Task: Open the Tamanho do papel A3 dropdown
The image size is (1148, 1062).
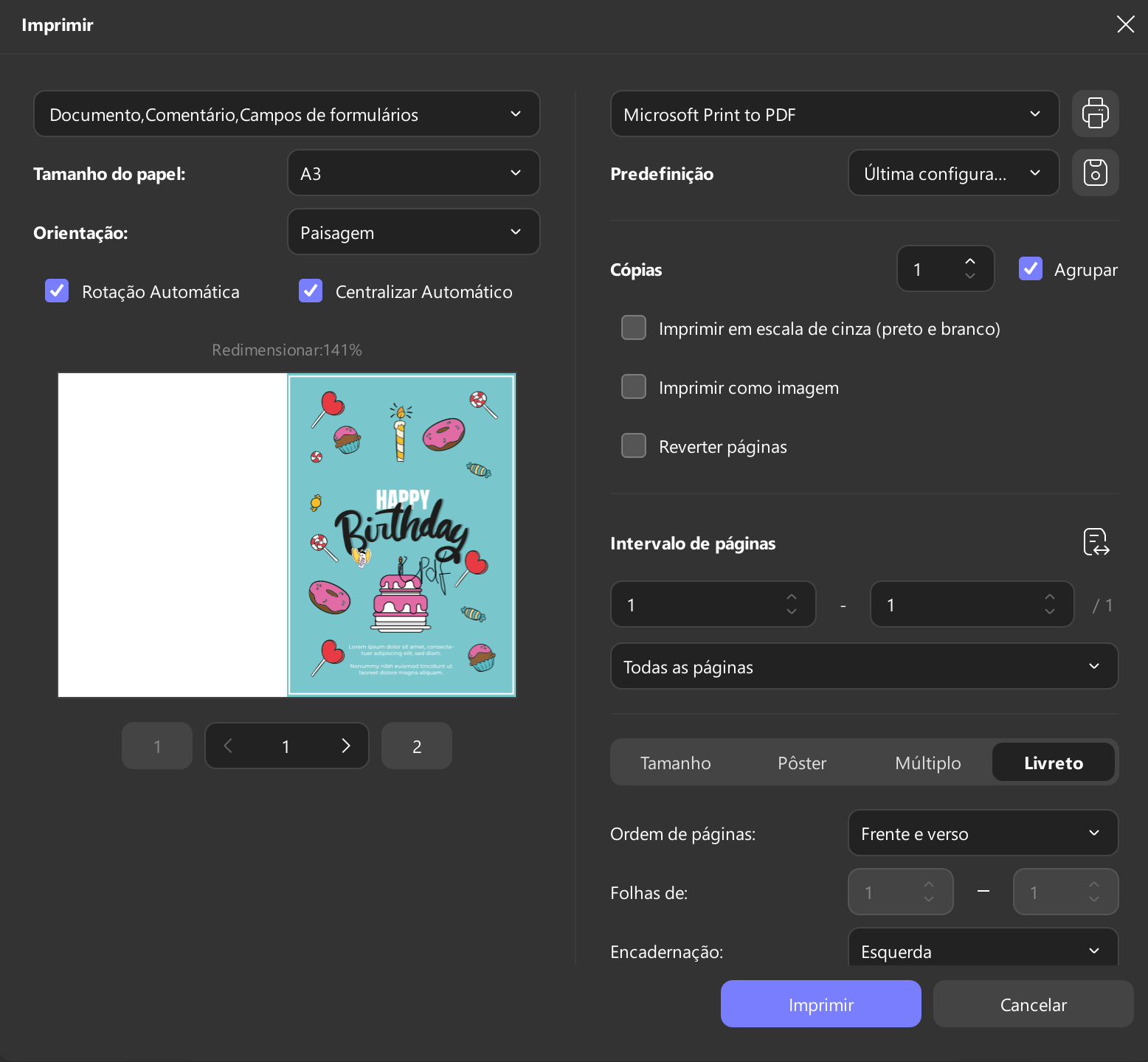Action: point(414,173)
